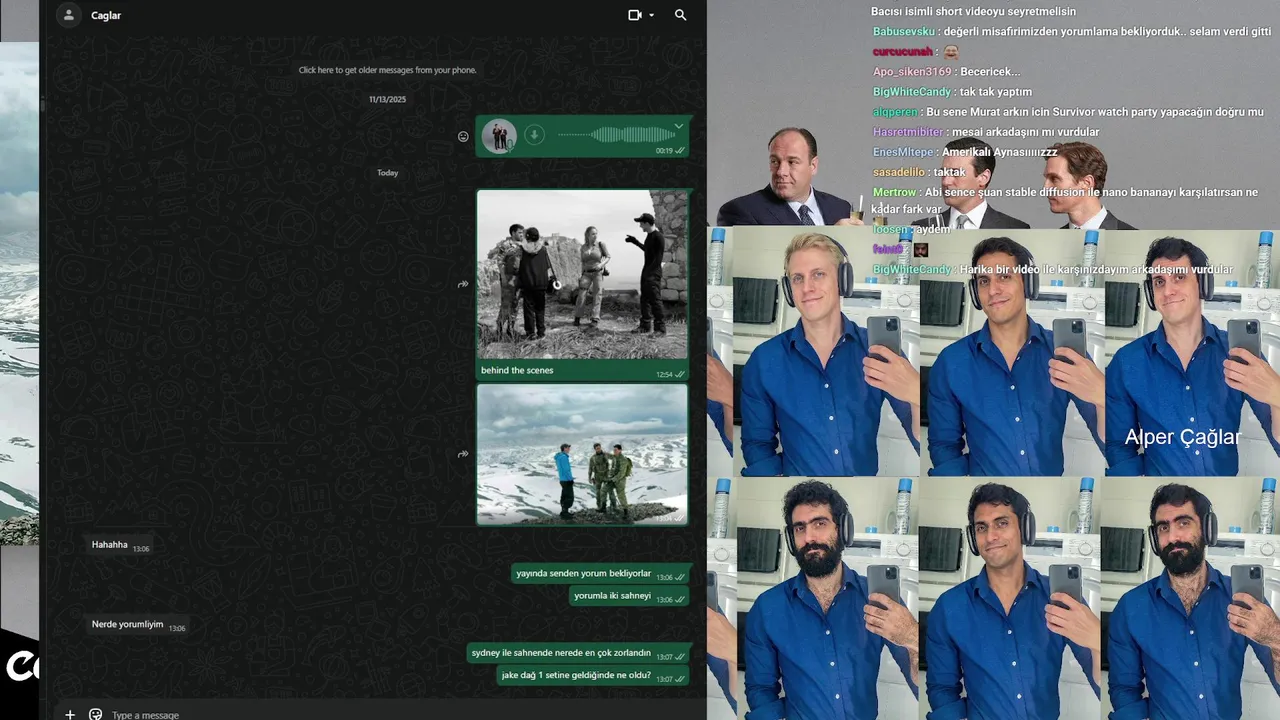Search within the Caglar chat
This screenshot has width=1280, height=720.
[681, 15]
